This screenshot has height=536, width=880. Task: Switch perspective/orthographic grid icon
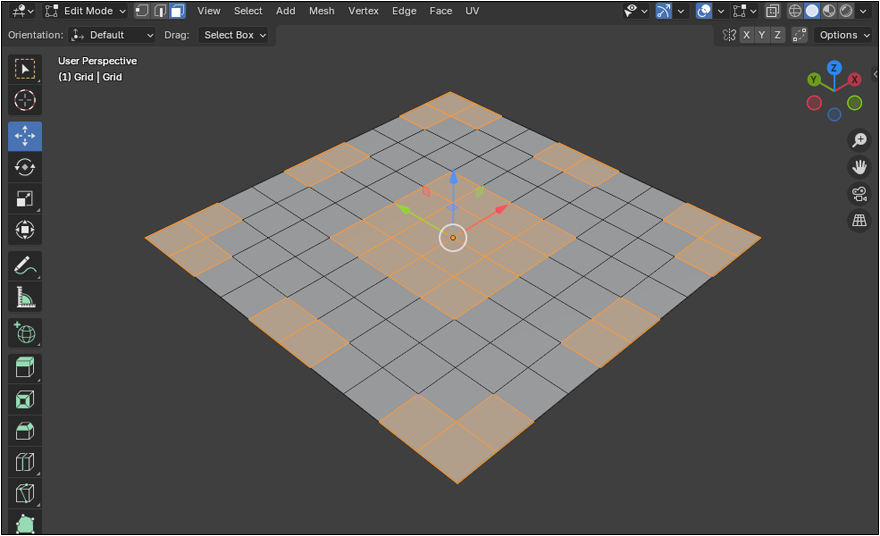pyautogui.click(x=859, y=220)
